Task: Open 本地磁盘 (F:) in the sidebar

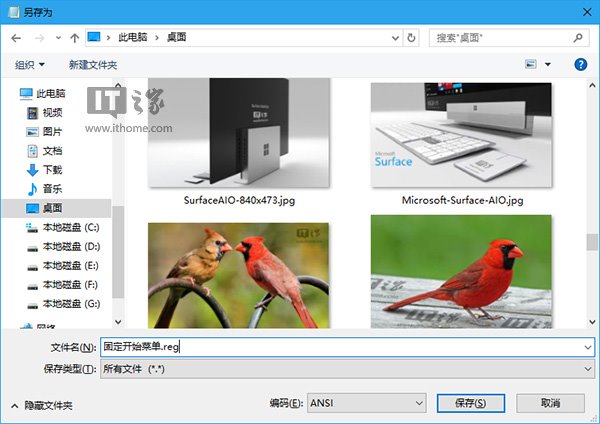Action: (62, 285)
